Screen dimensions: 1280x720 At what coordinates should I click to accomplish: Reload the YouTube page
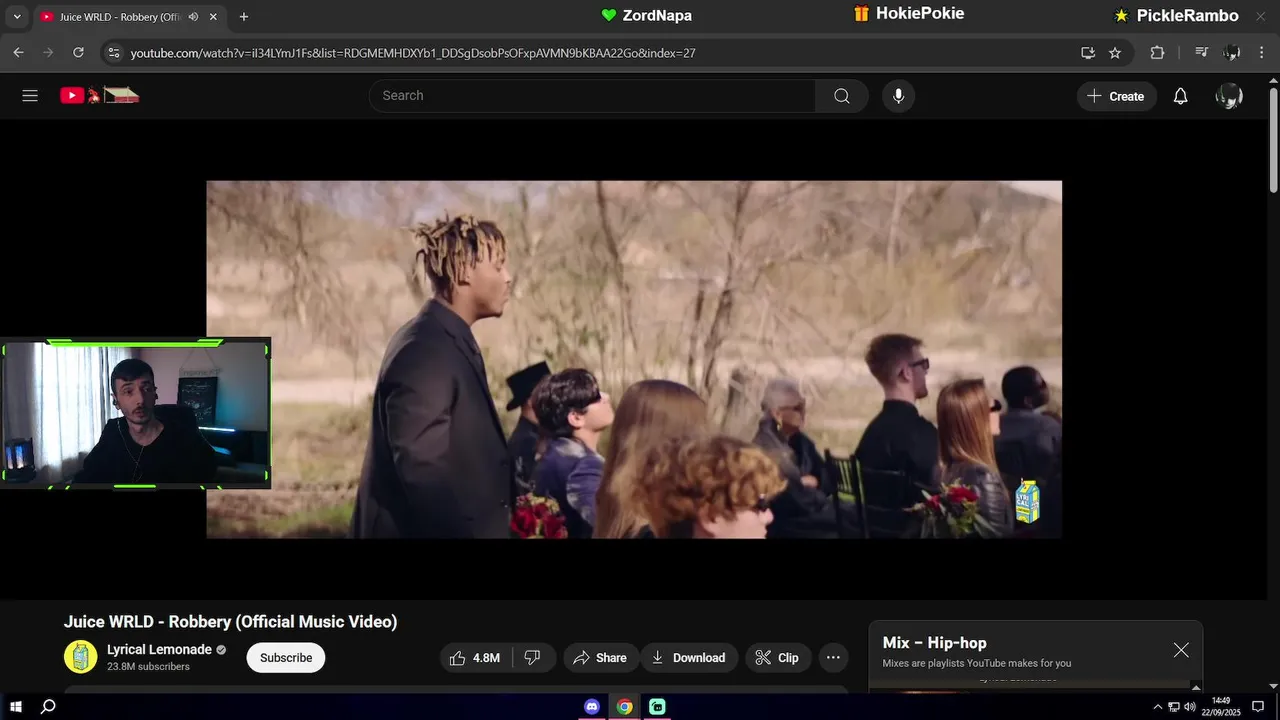pyautogui.click(x=78, y=53)
